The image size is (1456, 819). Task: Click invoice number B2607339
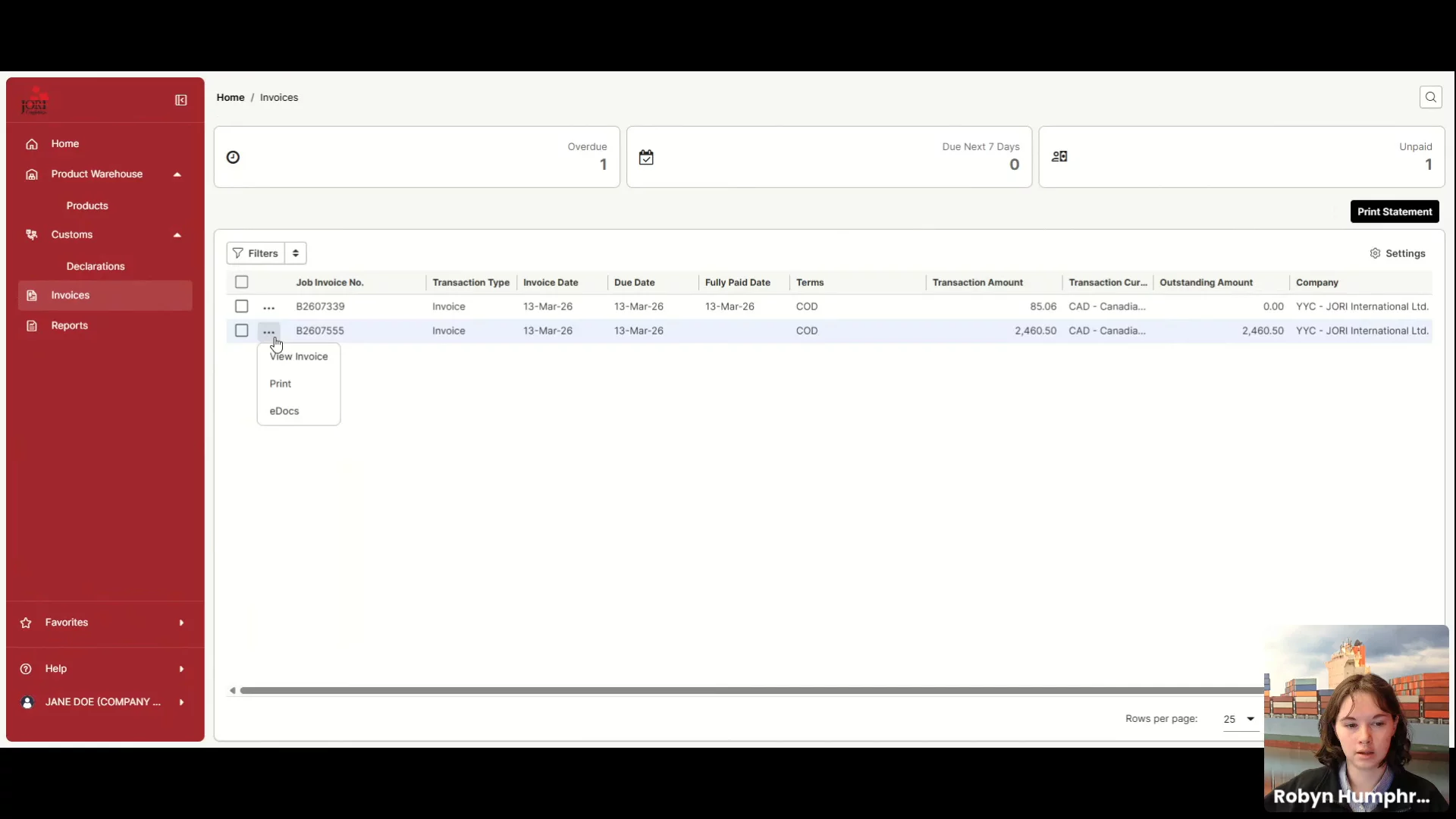(x=320, y=306)
